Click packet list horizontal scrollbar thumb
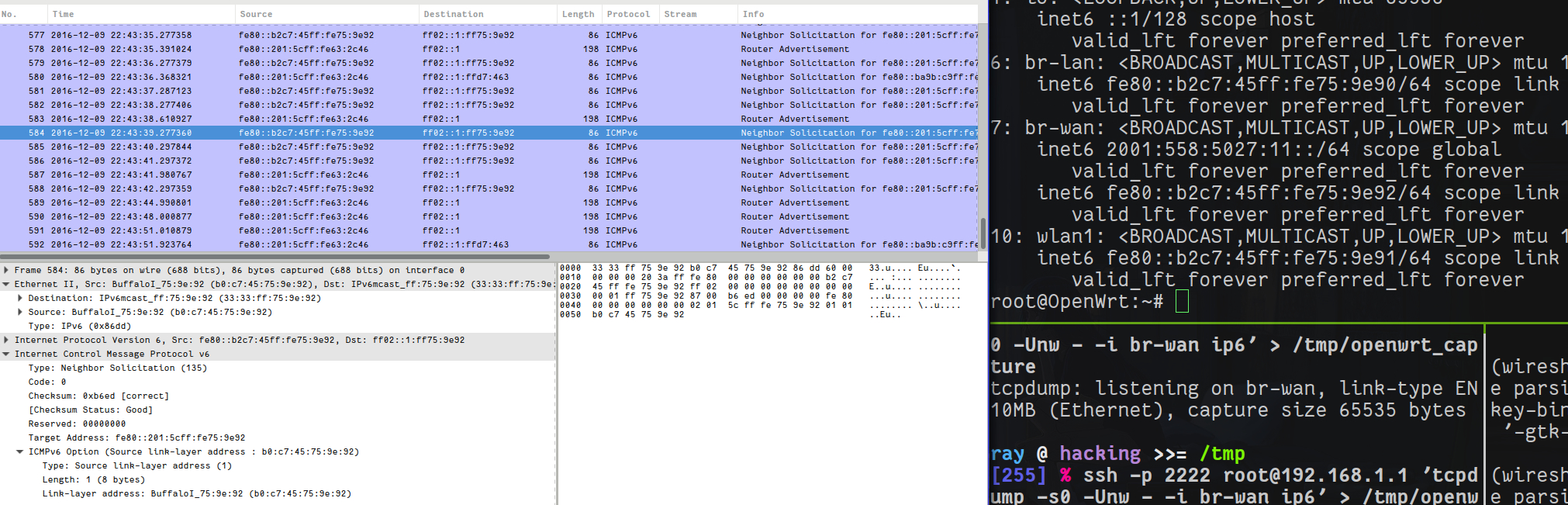The width and height of the screenshot is (1568, 505). pyautogui.click(x=275, y=256)
